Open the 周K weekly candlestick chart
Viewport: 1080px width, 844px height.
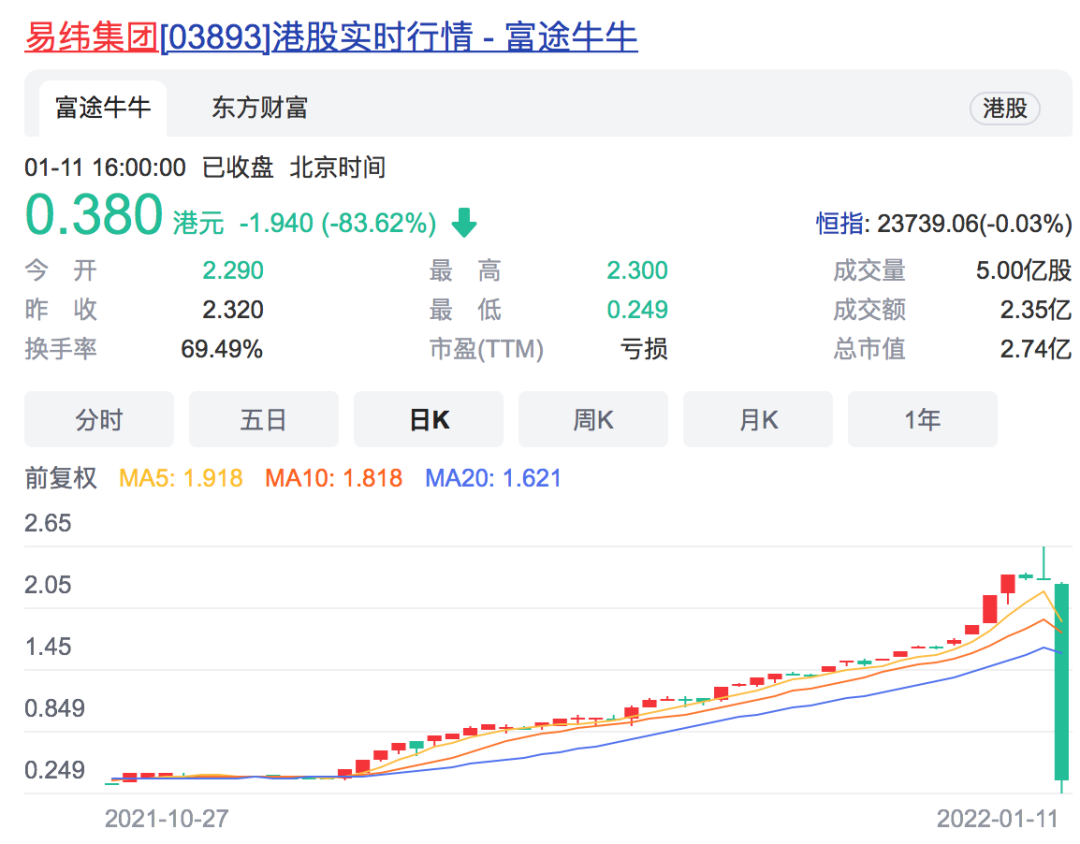coord(593,419)
